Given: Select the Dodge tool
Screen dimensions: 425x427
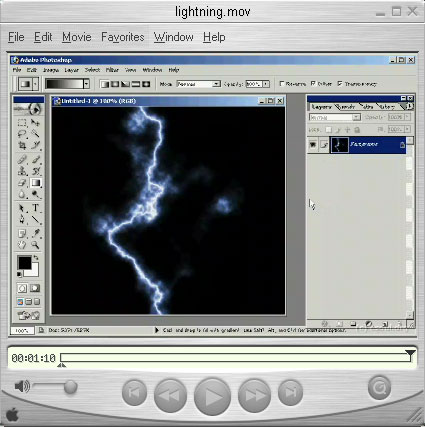Looking at the screenshot, I should pos(35,194).
